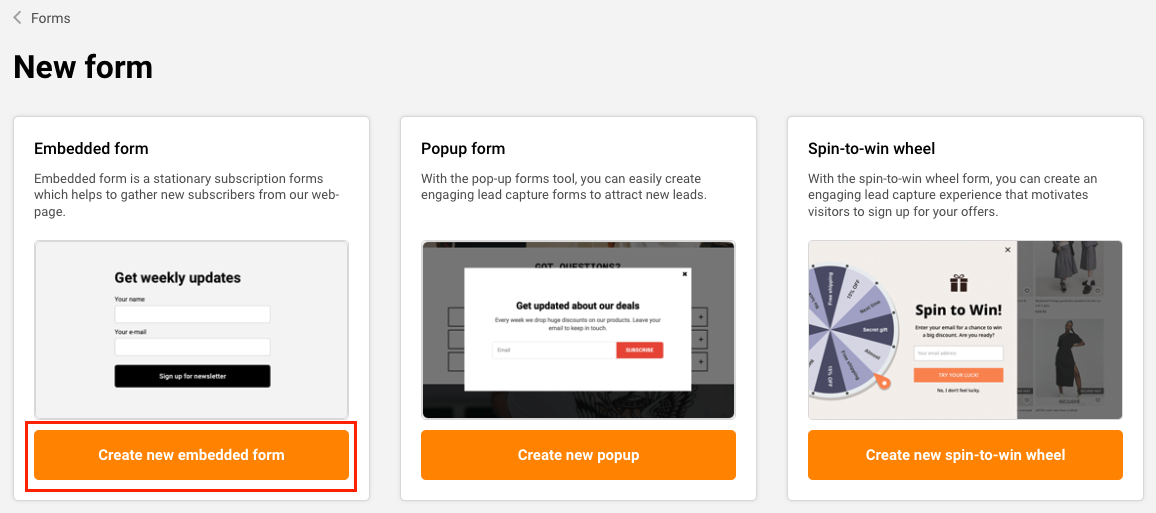Click the Popup form card heading
The width and height of the screenshot is (1156, 513).
tap(463, 149)
